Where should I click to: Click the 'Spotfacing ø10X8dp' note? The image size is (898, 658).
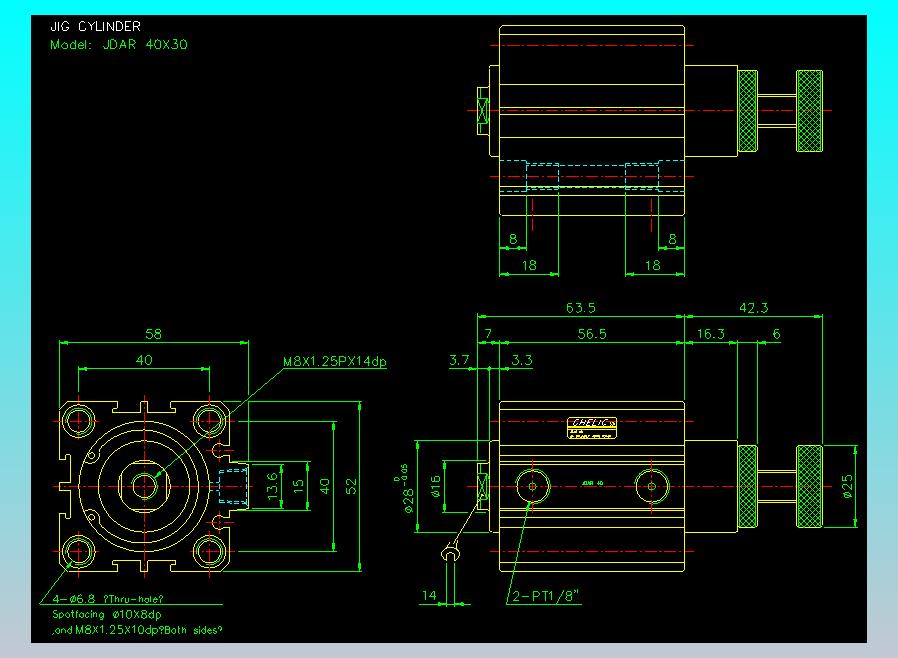point(107,614)
